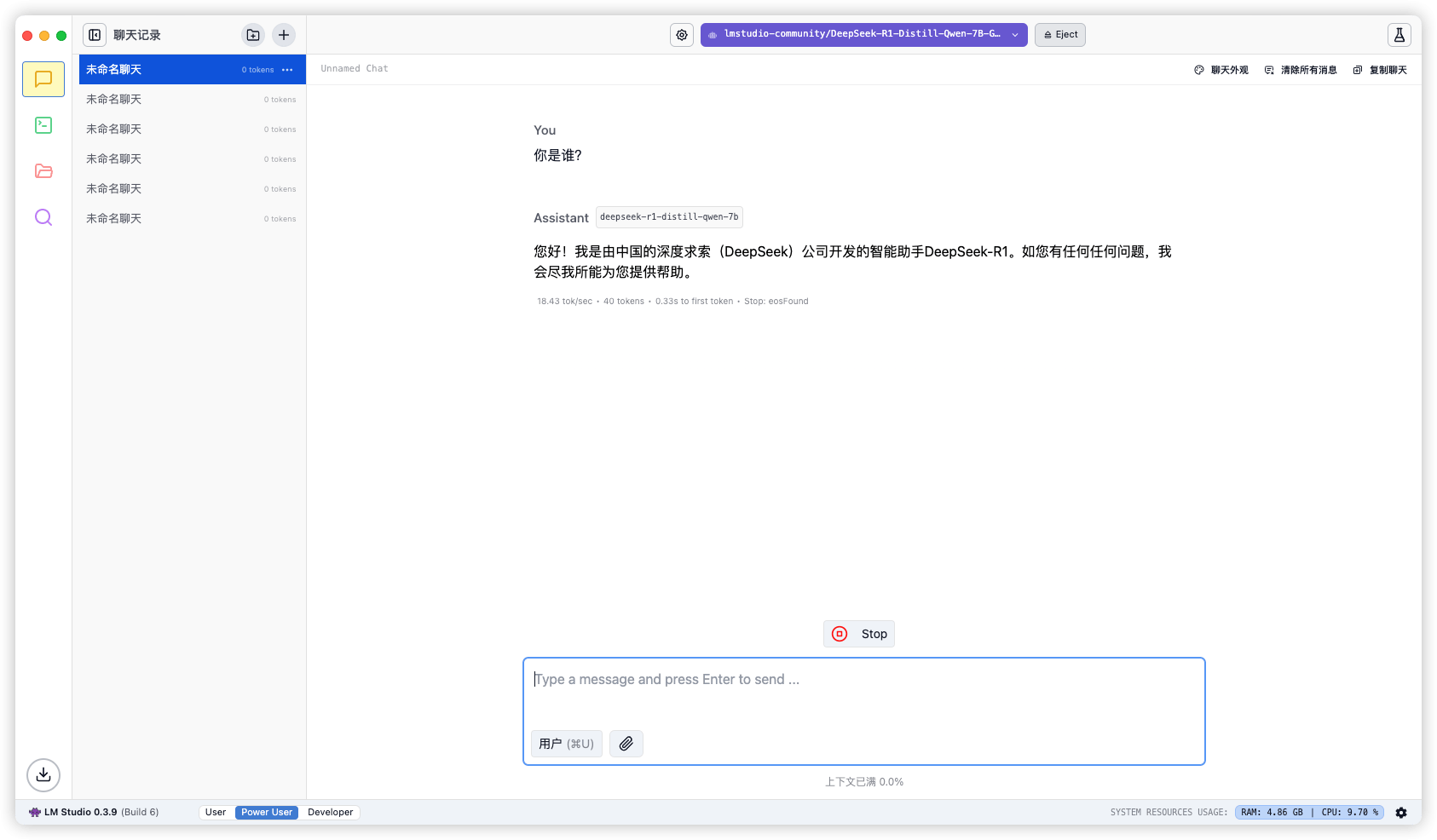Expand the loaded model selector dropdown
Image resolution: width=1437 pixels, height=840 pixels.
click(x=863, y=35)
